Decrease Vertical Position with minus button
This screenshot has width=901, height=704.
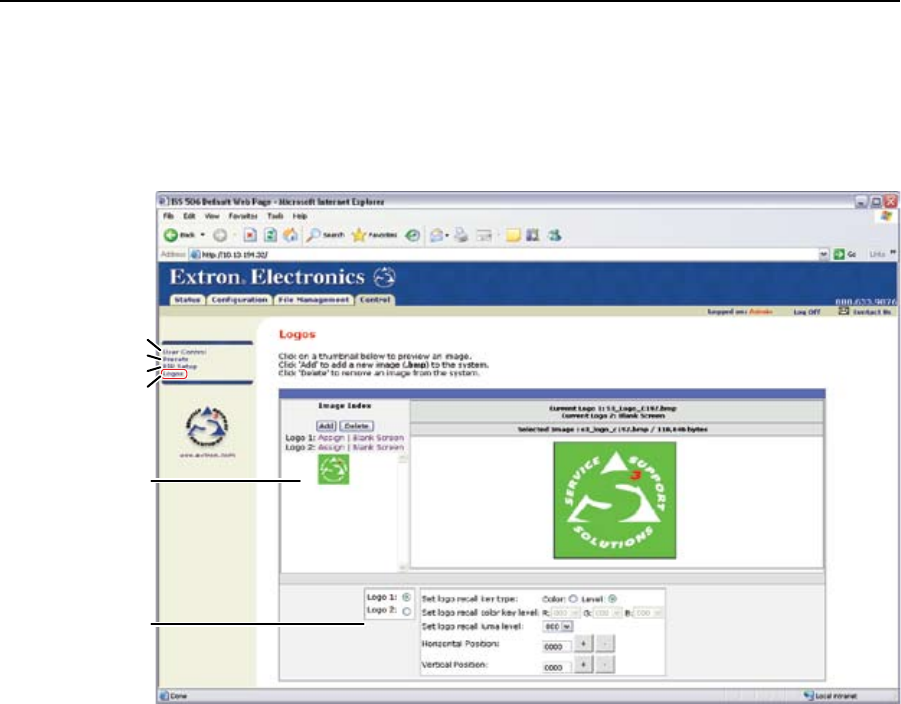point(605,664)
